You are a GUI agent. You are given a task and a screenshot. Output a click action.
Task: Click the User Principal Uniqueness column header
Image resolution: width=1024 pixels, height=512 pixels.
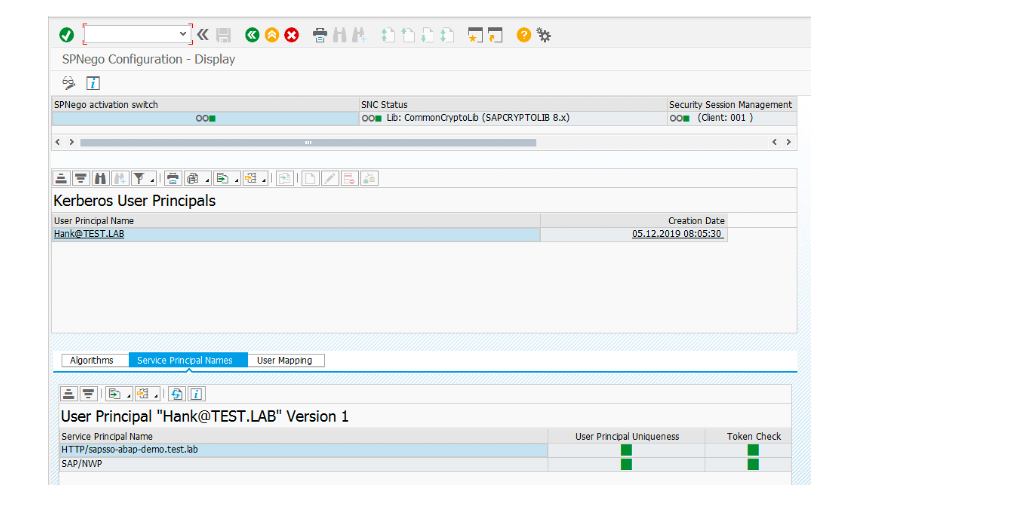pos(626,436)
